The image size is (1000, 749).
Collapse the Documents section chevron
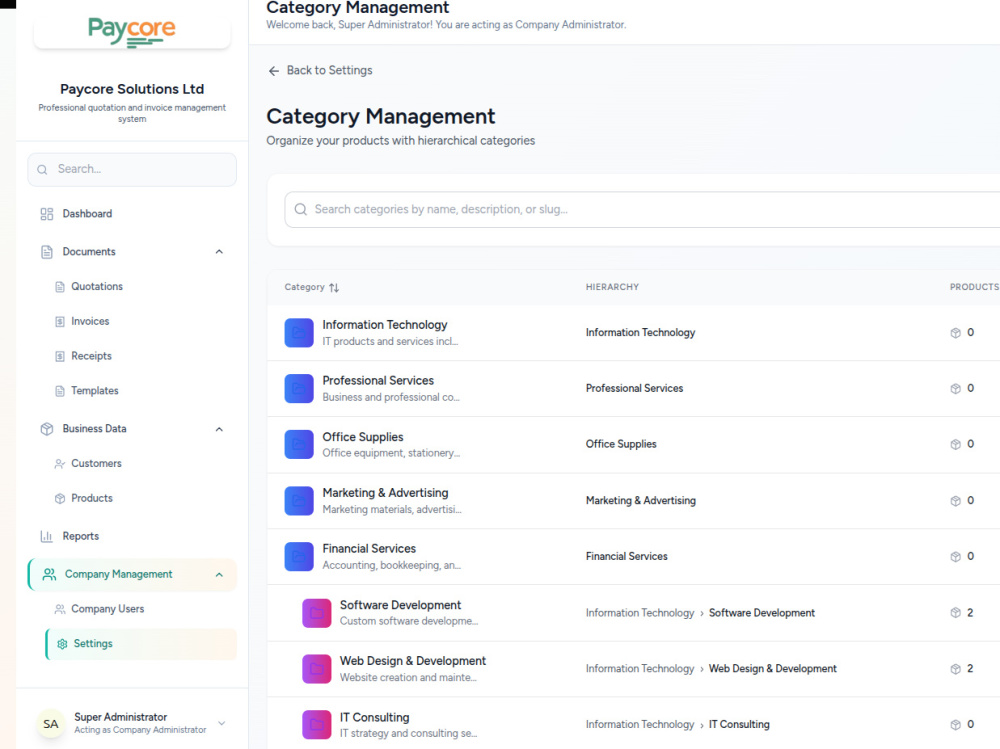219,252
